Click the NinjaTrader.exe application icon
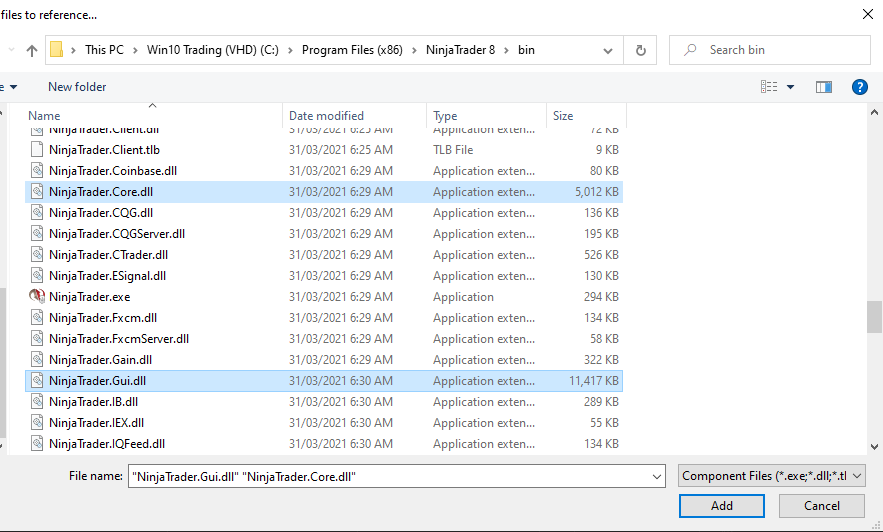Image resolution: width=883 pixels, height=532 pixels. click(x=37, y=297)
